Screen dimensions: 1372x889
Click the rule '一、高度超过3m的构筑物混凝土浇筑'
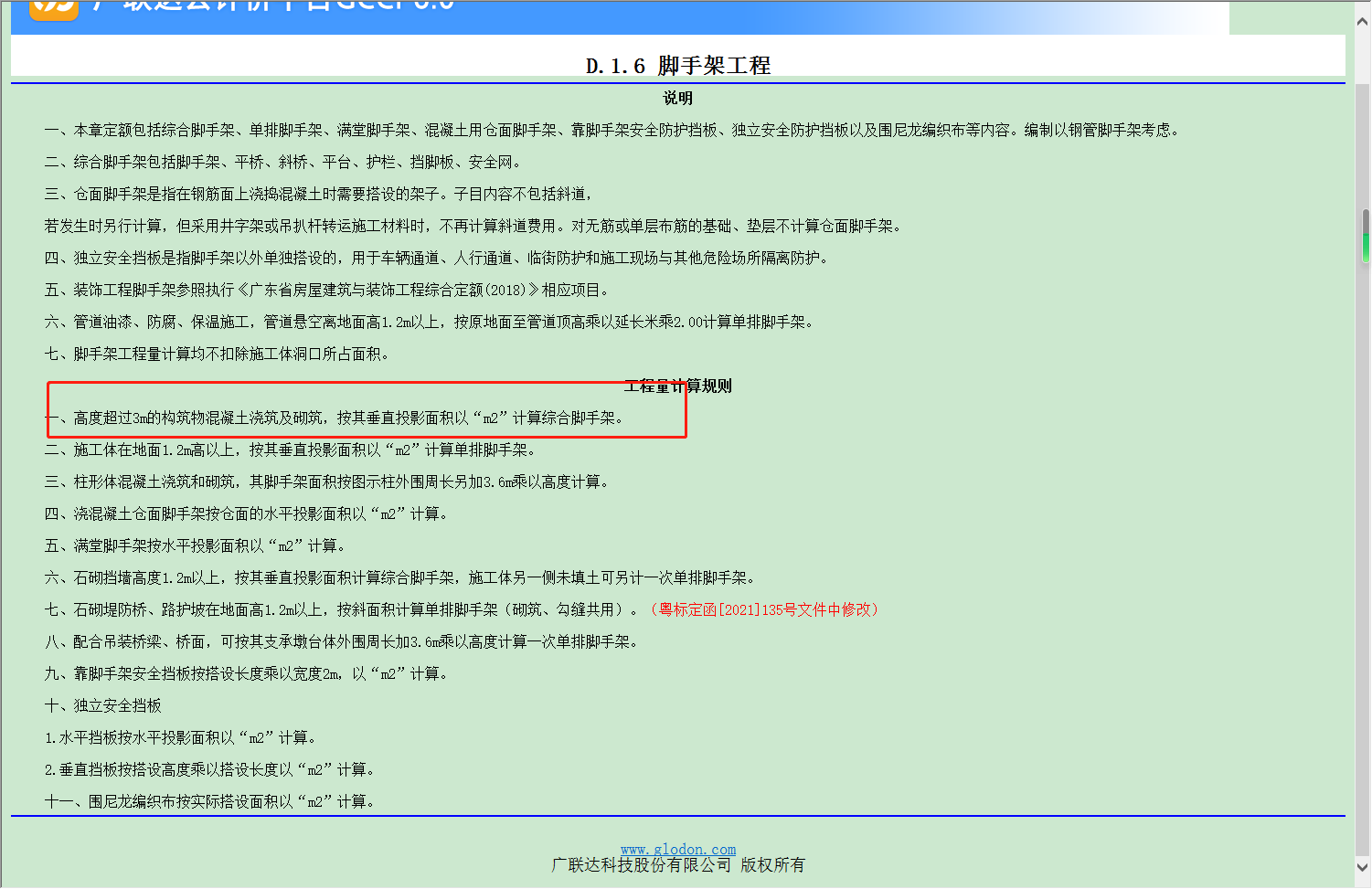tap(336, 418)
